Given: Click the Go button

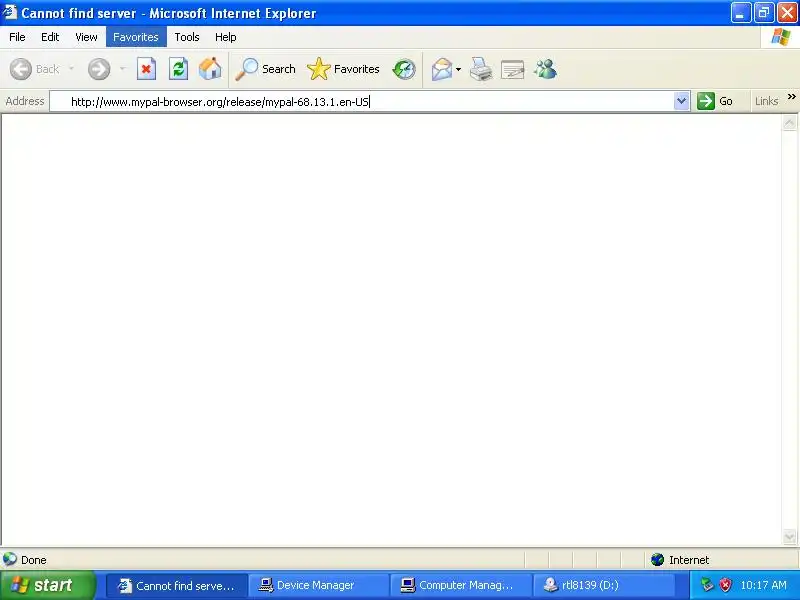Looking at the screenshot, I should [715, 101].
